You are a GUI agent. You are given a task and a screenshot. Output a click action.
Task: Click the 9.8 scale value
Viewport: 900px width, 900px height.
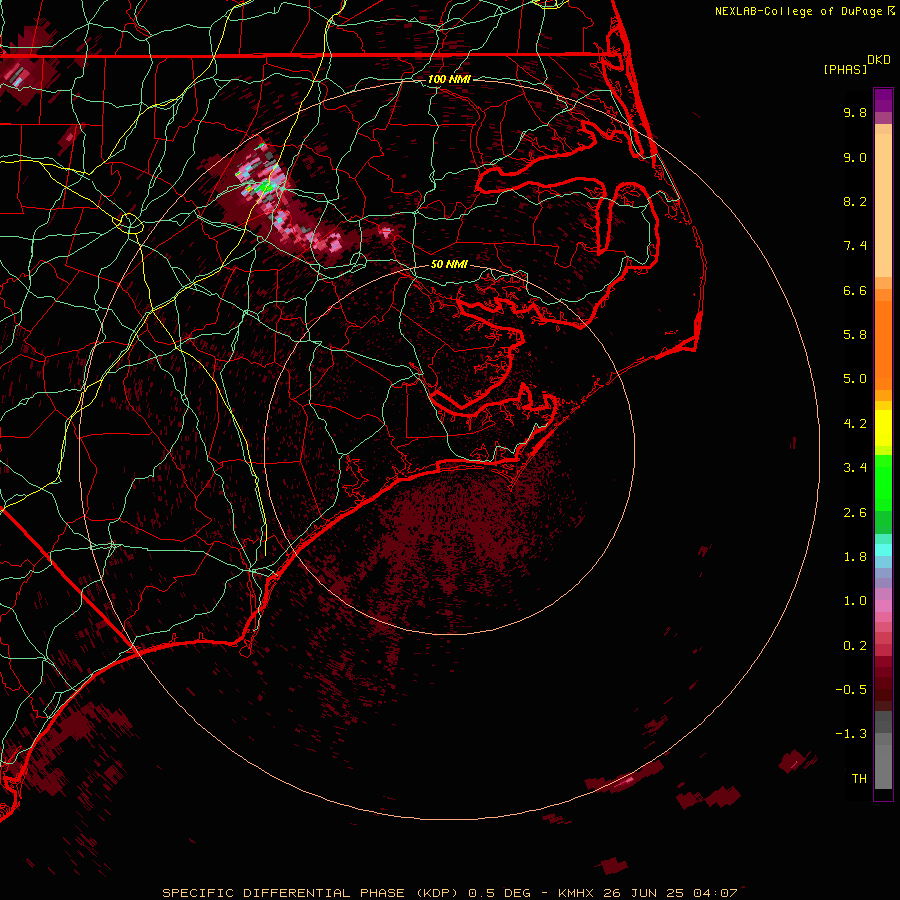click(x=855, y=112)
